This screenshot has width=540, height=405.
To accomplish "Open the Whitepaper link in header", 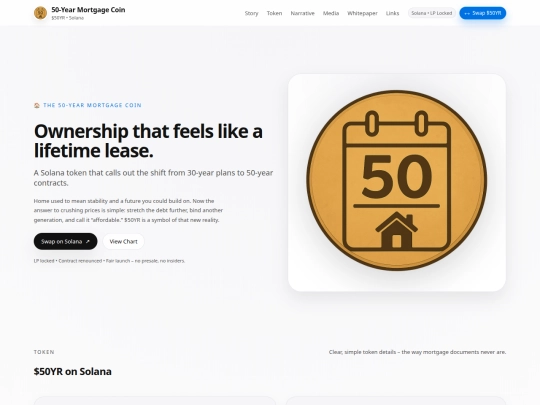I will (362, 13).
